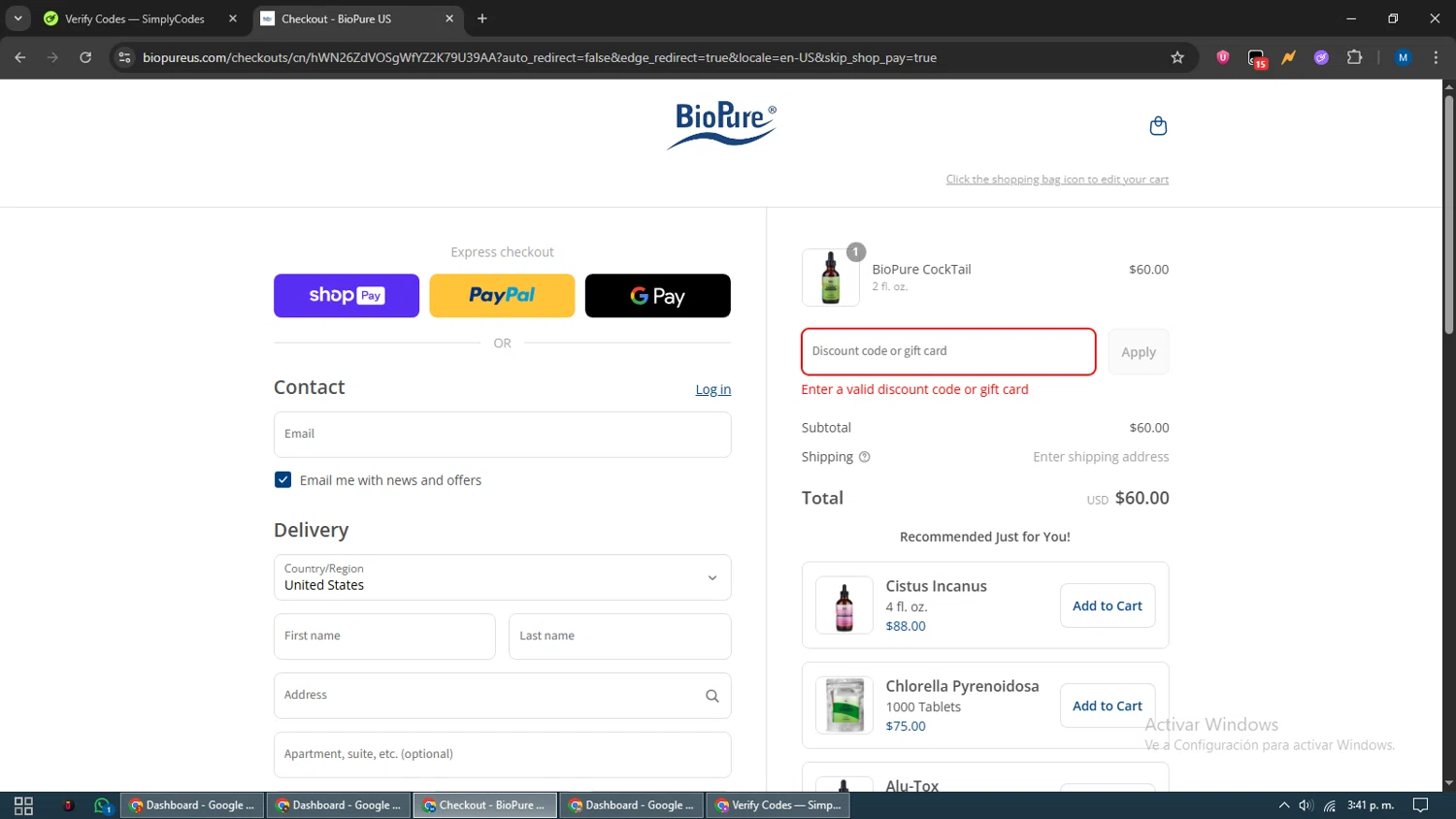Close the Checkout - BioPure US tab
The height and width of the screenshot is (819, 1456).
(449, 18)
